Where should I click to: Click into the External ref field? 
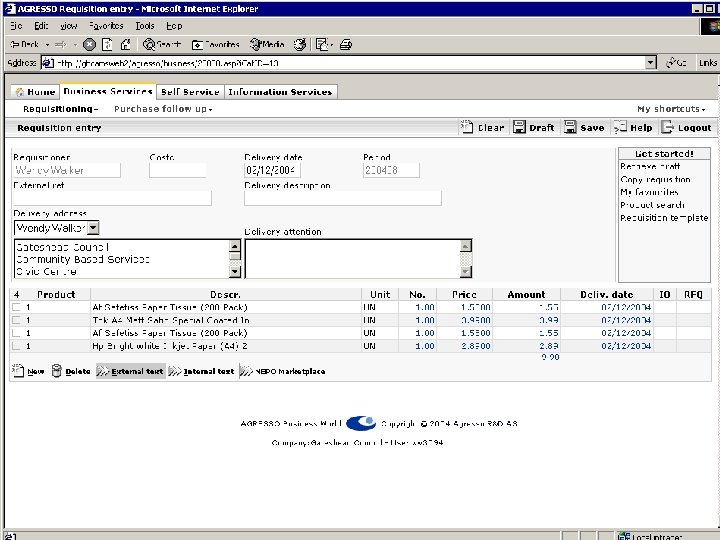112,198
